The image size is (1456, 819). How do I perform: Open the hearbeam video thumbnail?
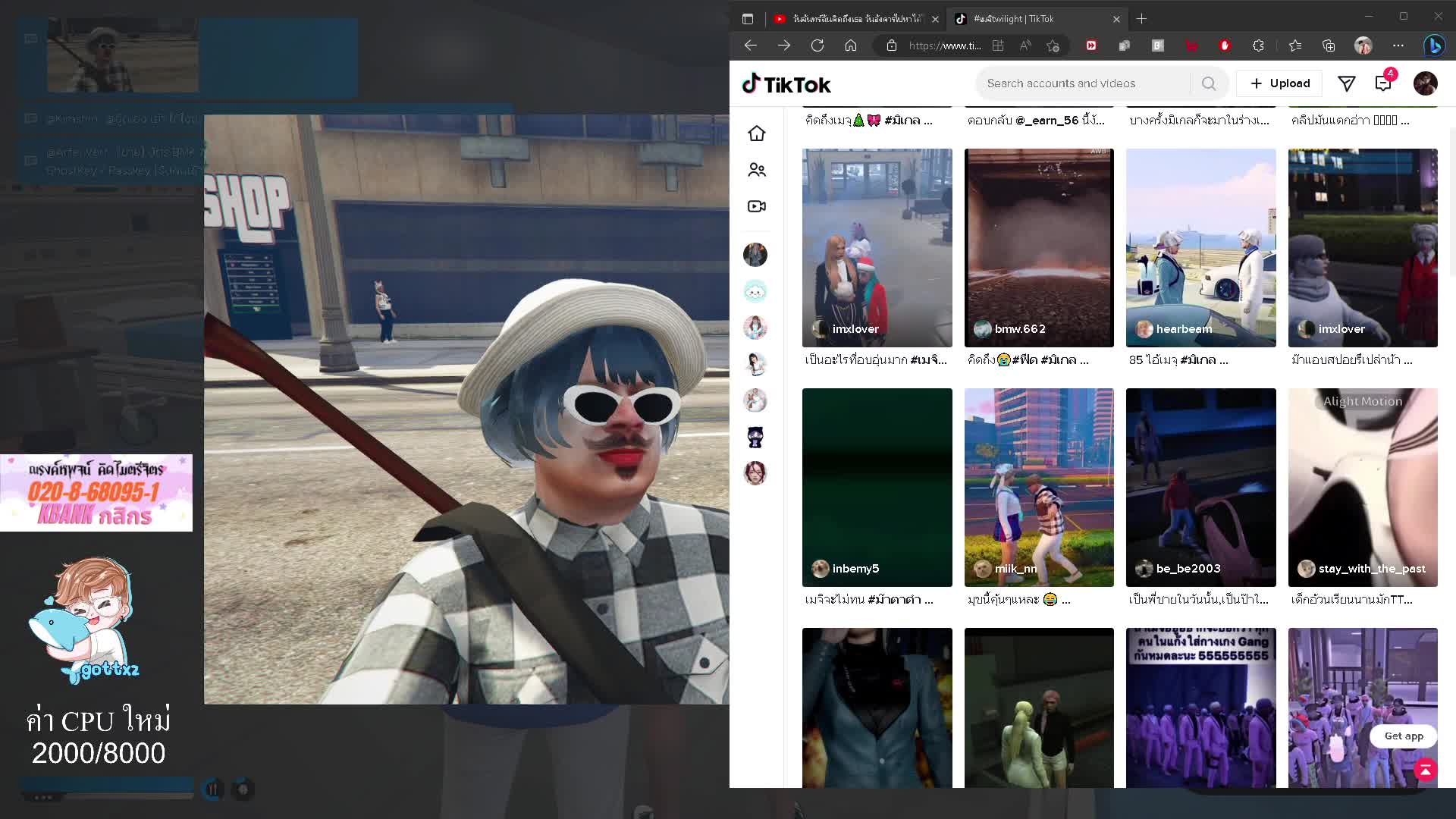pos(1200,247)
